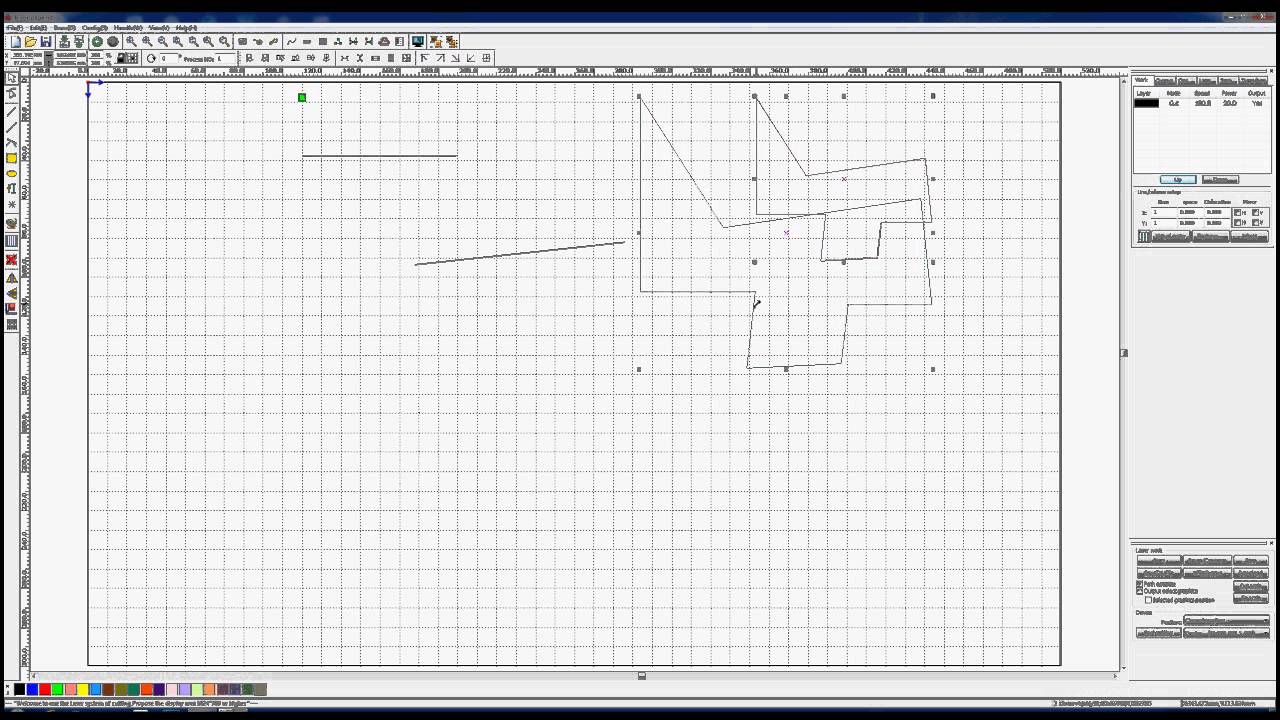Click the rotation angle input field
Screen dimensions: 1280x720
169,58
